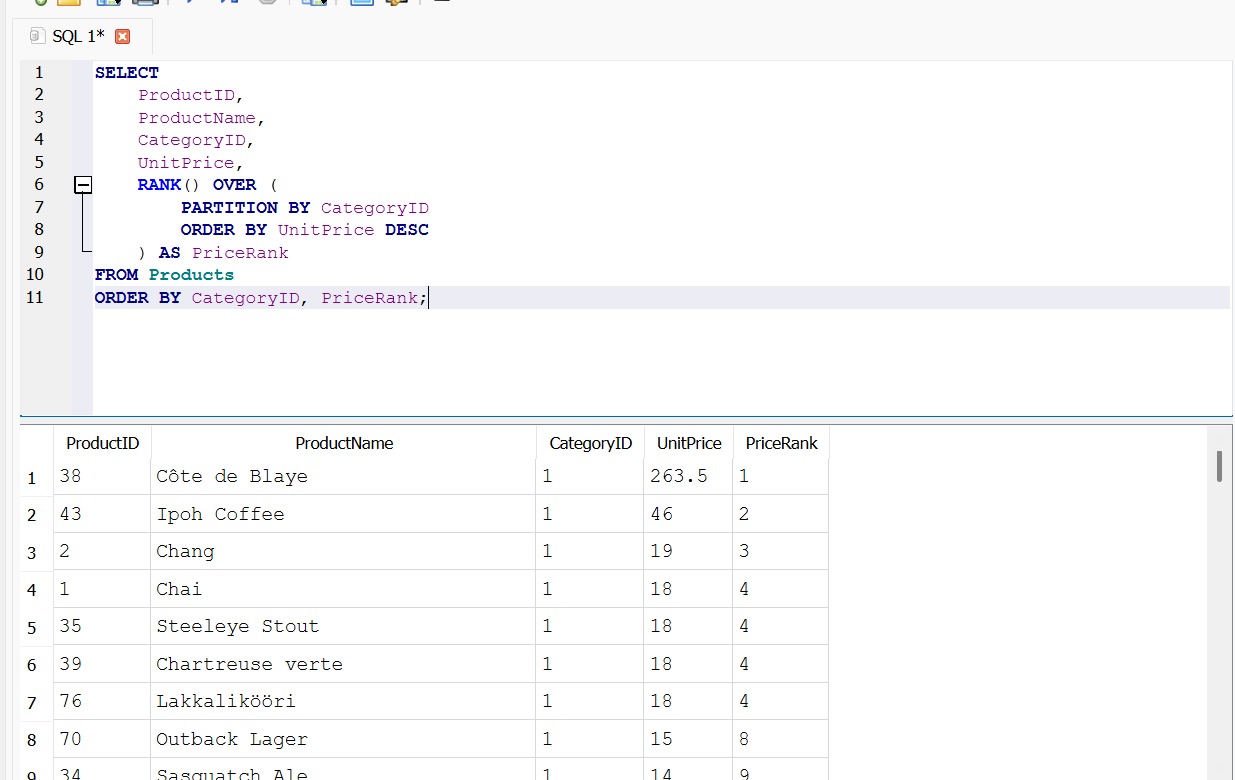Select result row header number 5
This screenshot has width=1235, height=780.
click(x=32, y=628)
